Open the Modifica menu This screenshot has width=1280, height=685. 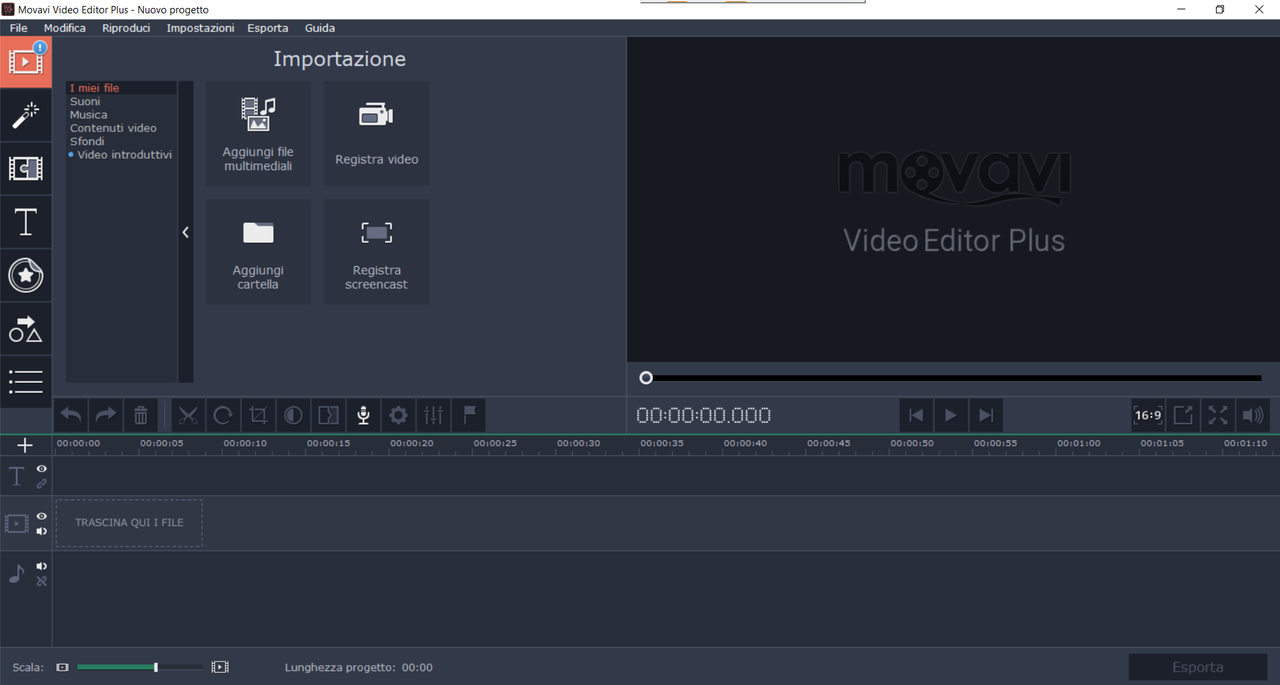click(x=65, y=28)
